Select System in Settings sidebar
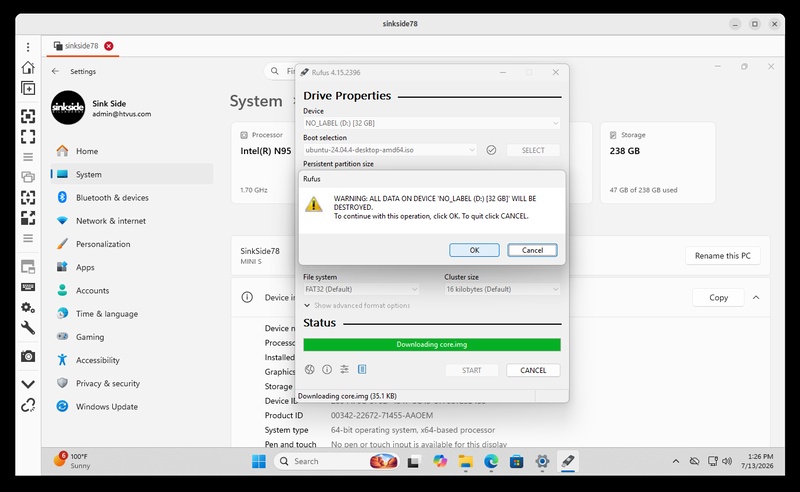The width and height of the screenshot is (800, 492). (x=132, y=174)
